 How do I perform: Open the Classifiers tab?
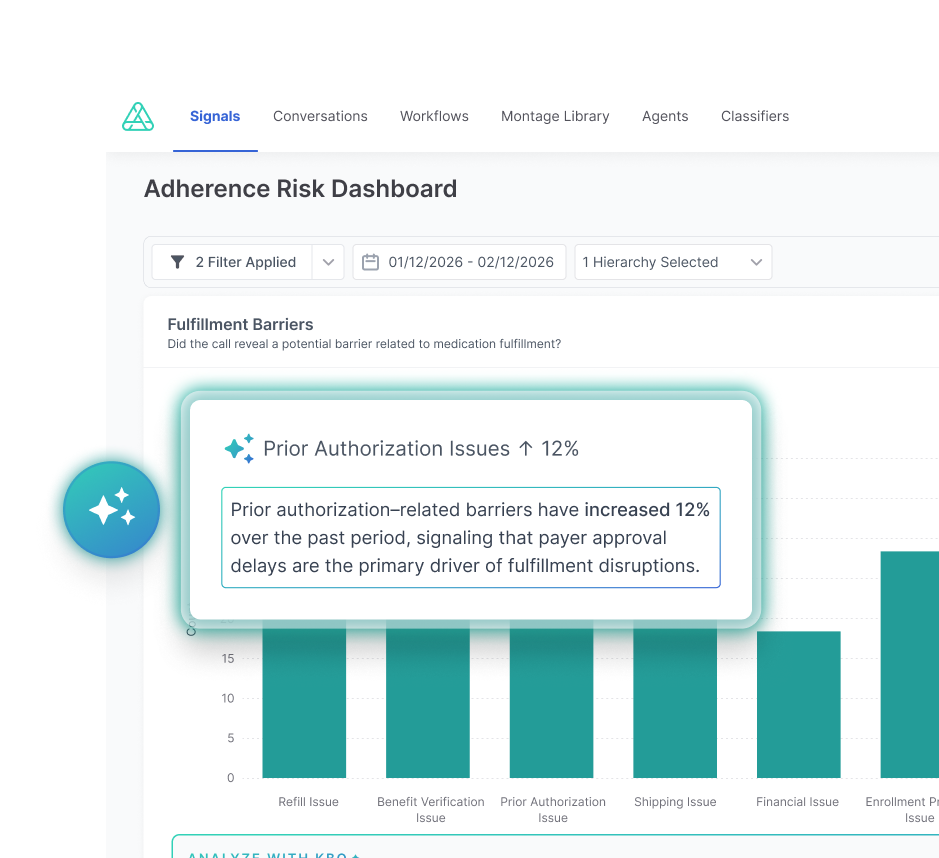click(x=755, y=116)
